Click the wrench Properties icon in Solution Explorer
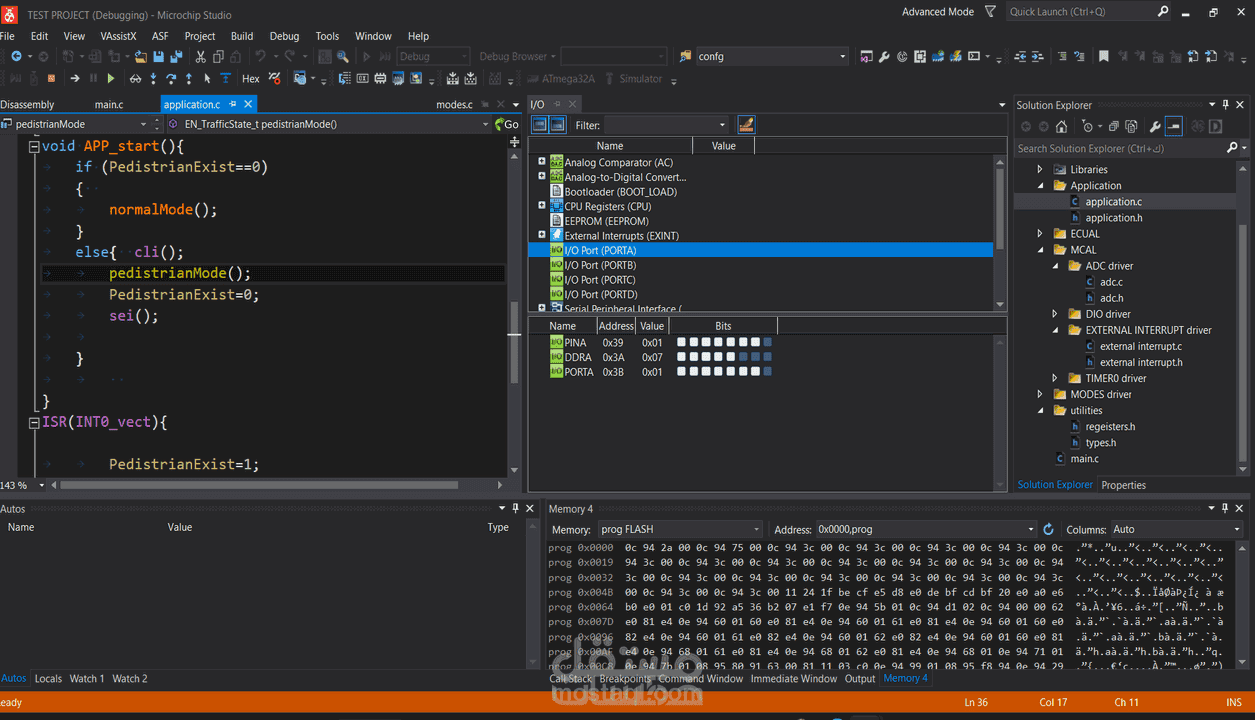 point(1155,127)
